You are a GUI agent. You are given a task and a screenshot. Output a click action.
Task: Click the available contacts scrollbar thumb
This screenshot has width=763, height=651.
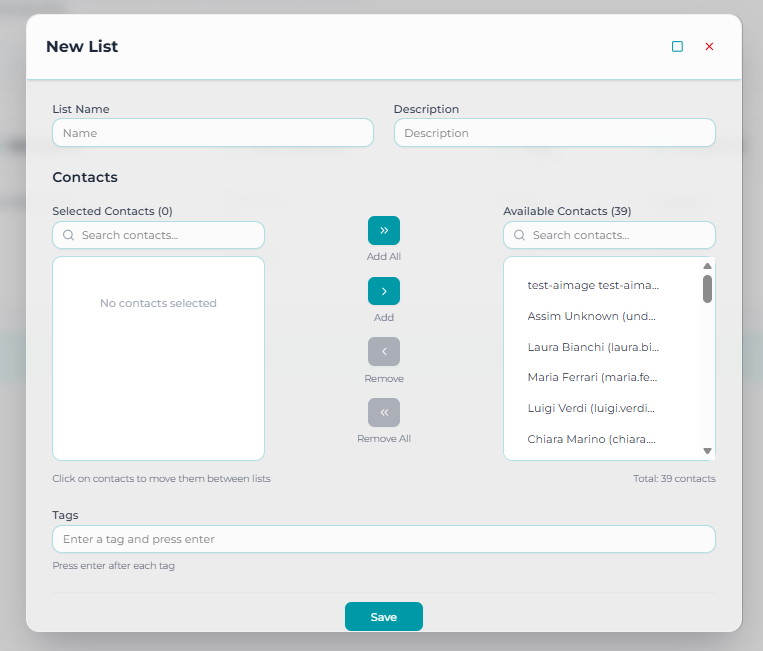pyautogui.click(x=707, y=288)
